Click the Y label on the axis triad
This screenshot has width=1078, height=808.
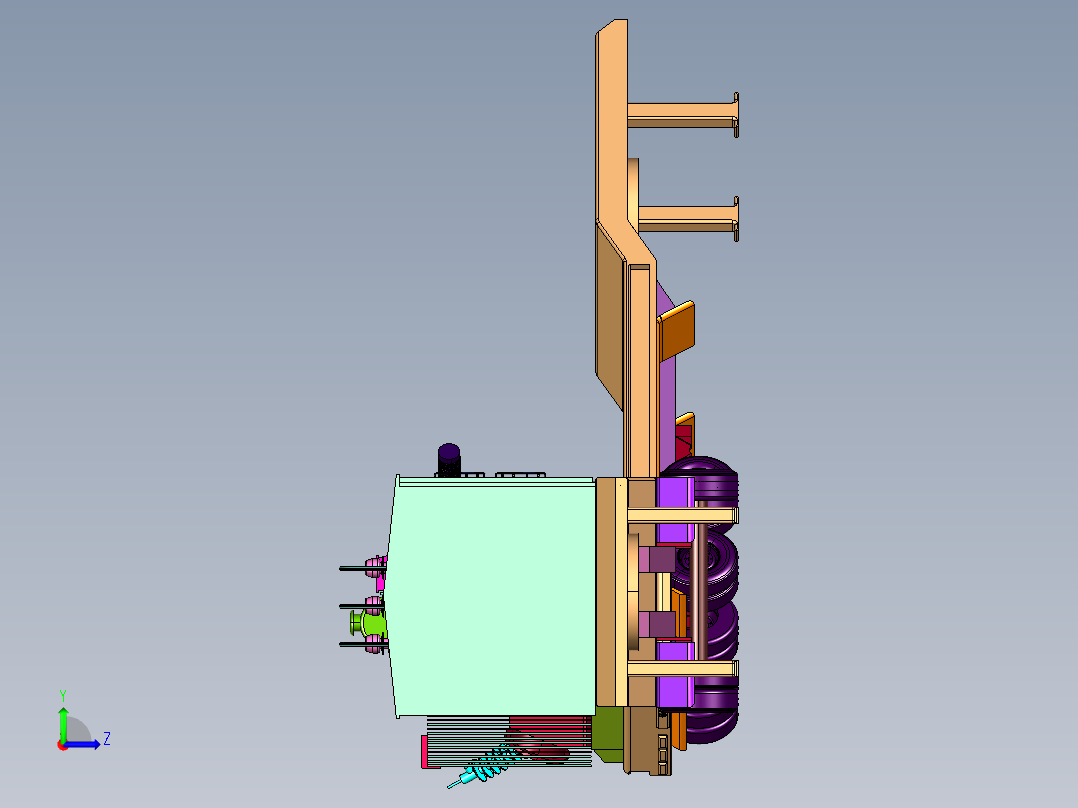tap(63, 696)
